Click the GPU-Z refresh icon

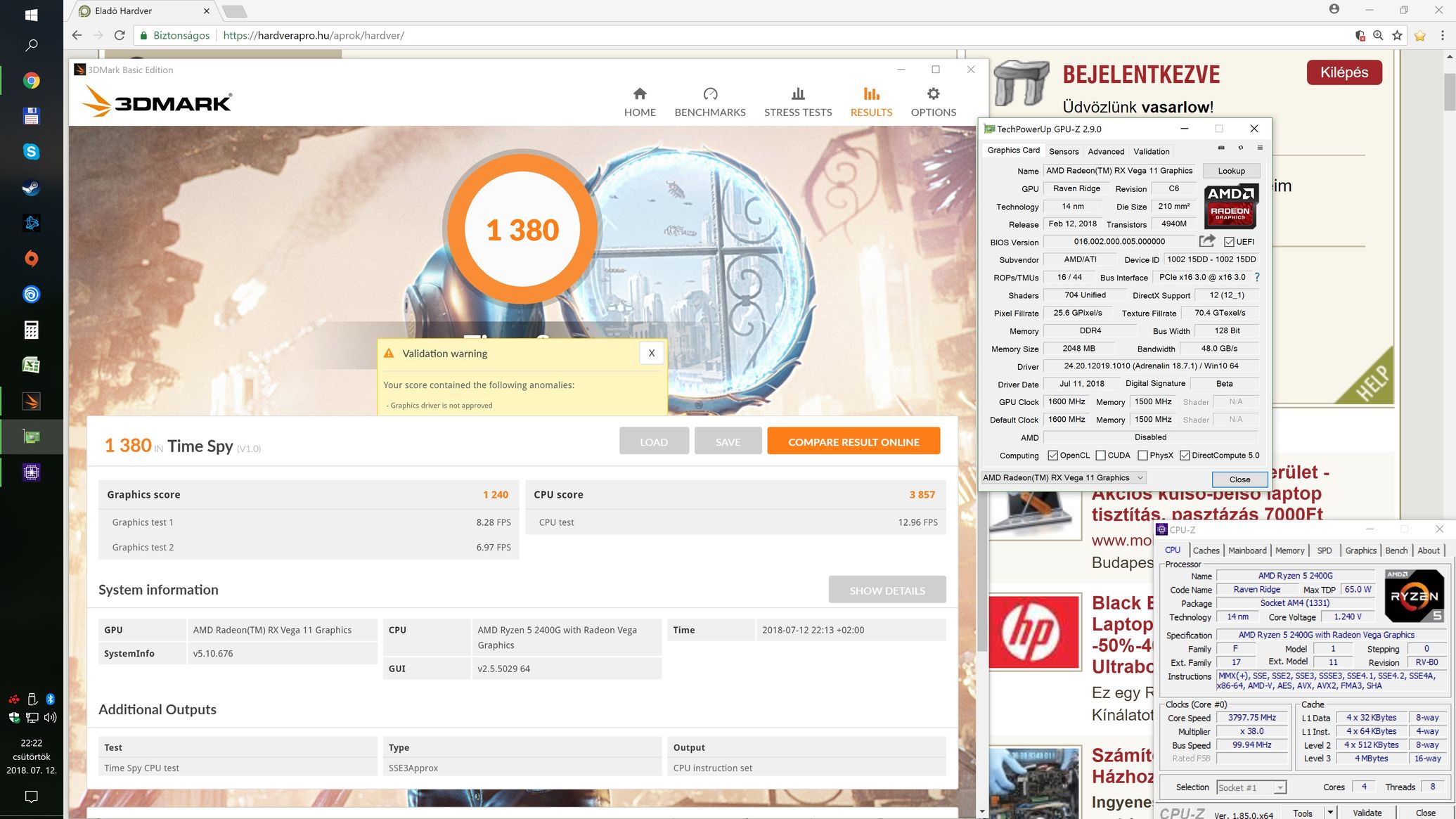1241,148
